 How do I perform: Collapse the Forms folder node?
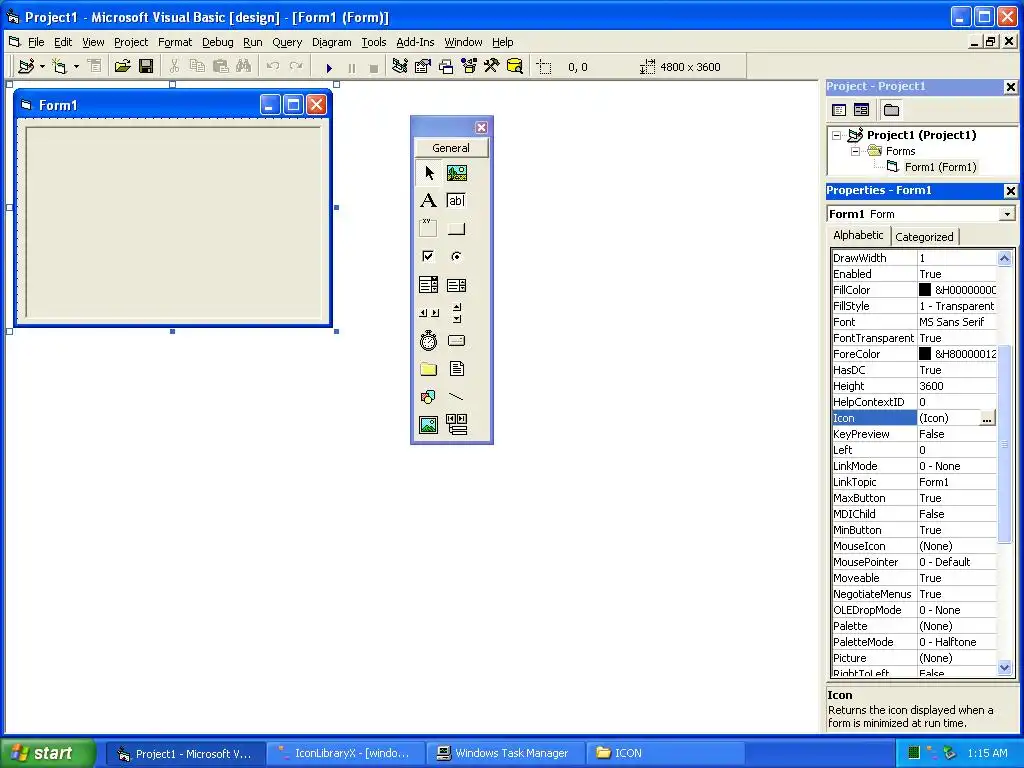pos(856,152)
